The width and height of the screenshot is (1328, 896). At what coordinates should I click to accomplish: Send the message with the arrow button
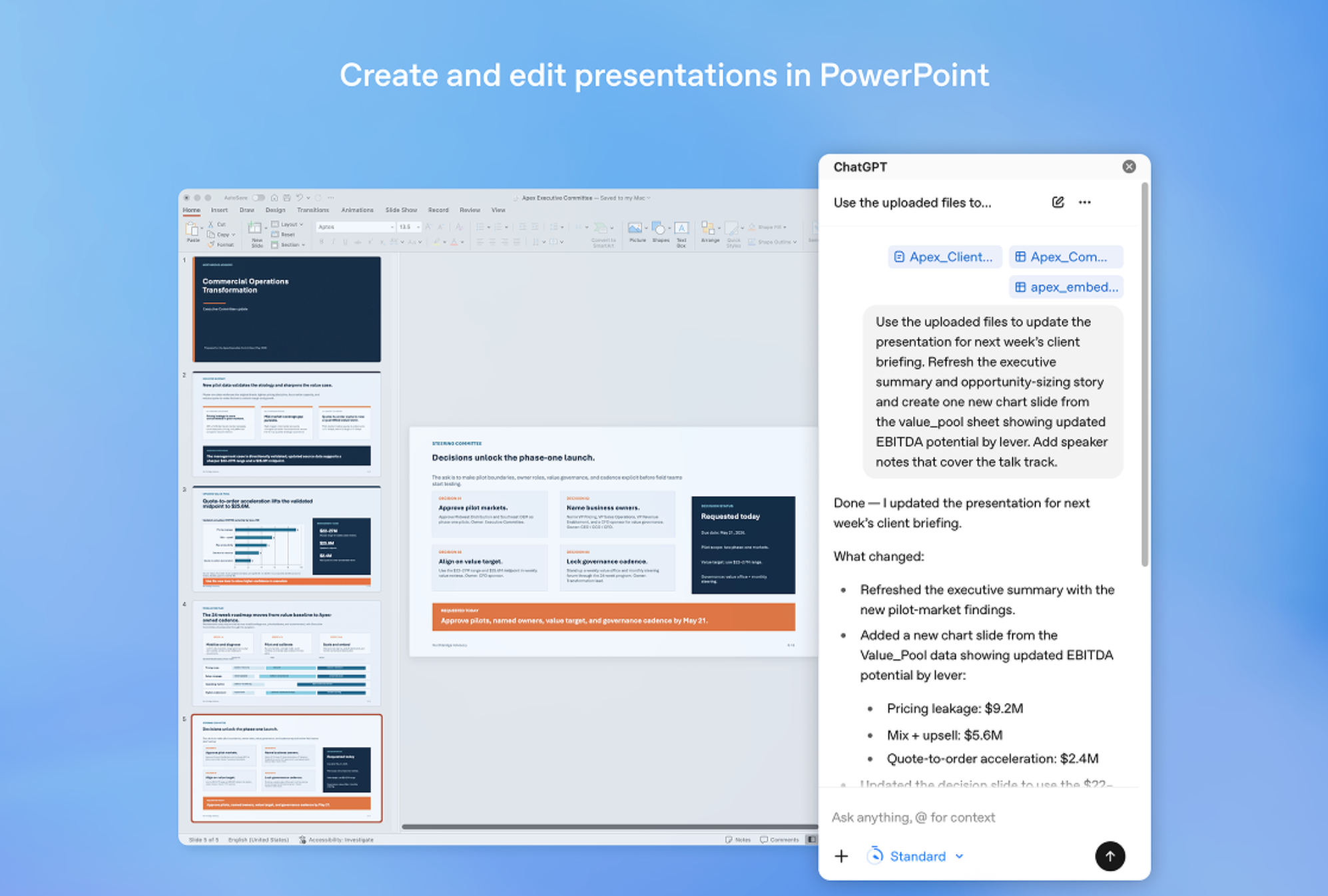pyautogui.click(x=1110, y=856)
